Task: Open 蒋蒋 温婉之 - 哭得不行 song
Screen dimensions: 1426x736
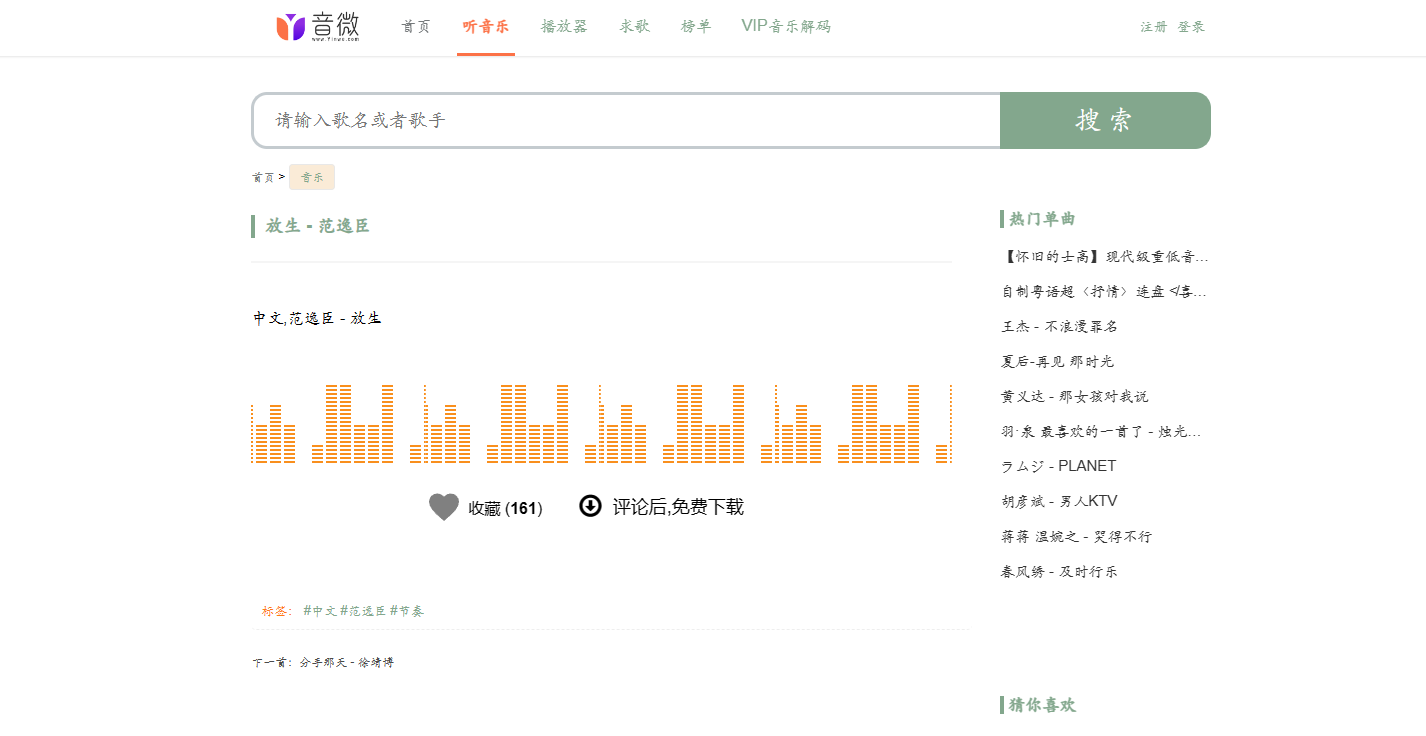Action: 1076,537
